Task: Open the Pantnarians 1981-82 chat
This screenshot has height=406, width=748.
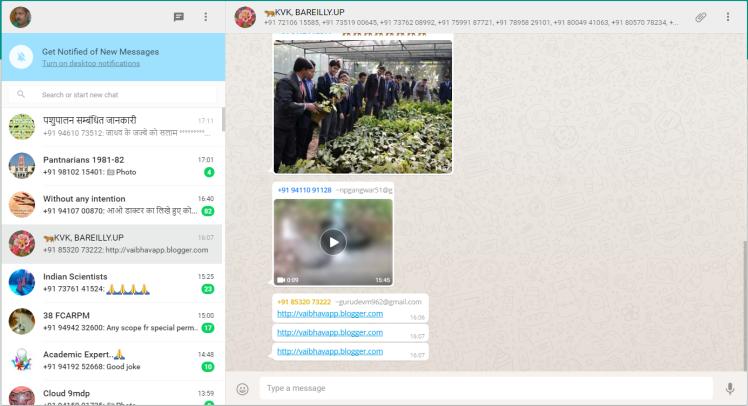Action: pyautogui.click(x=112, y=166)
